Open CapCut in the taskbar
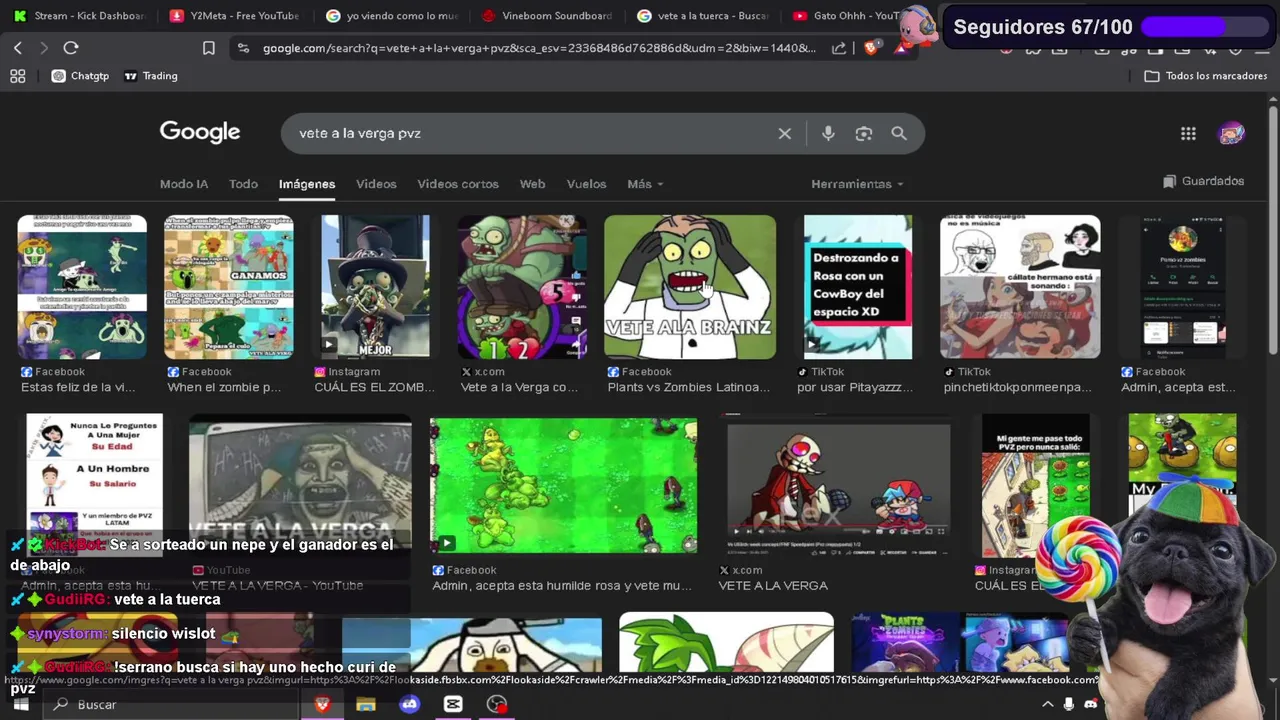The image size is (1280, 720). click(x=453, y=705)
